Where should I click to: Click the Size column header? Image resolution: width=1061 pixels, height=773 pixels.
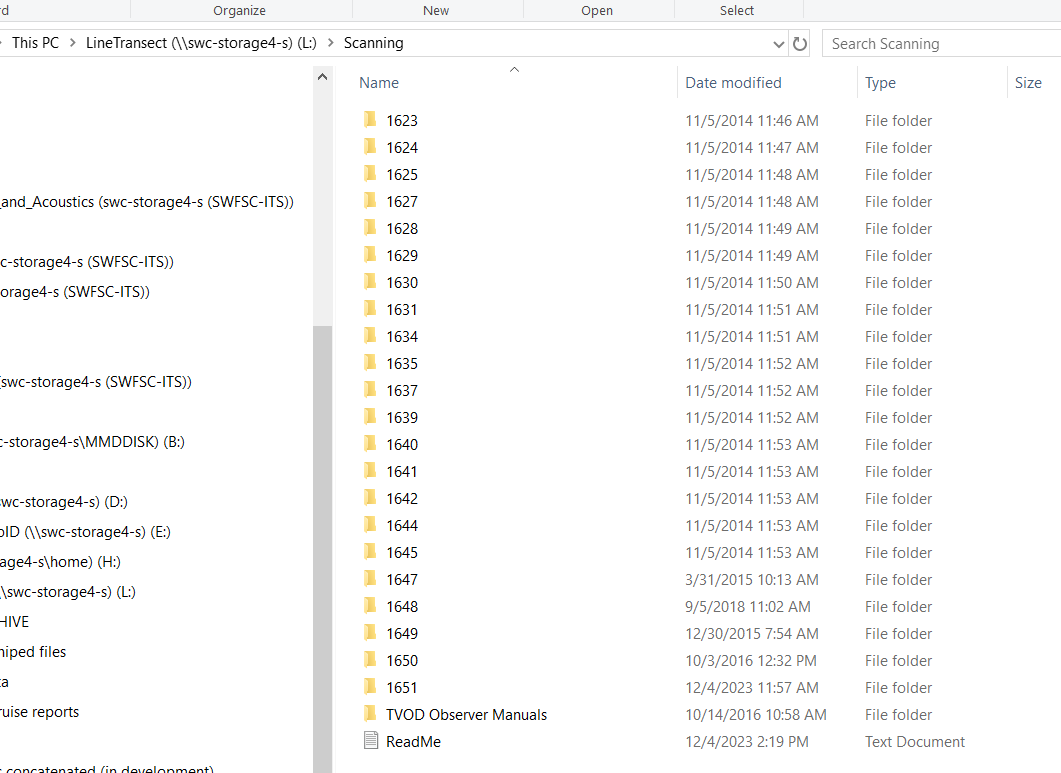click(x=1028, y=83)
